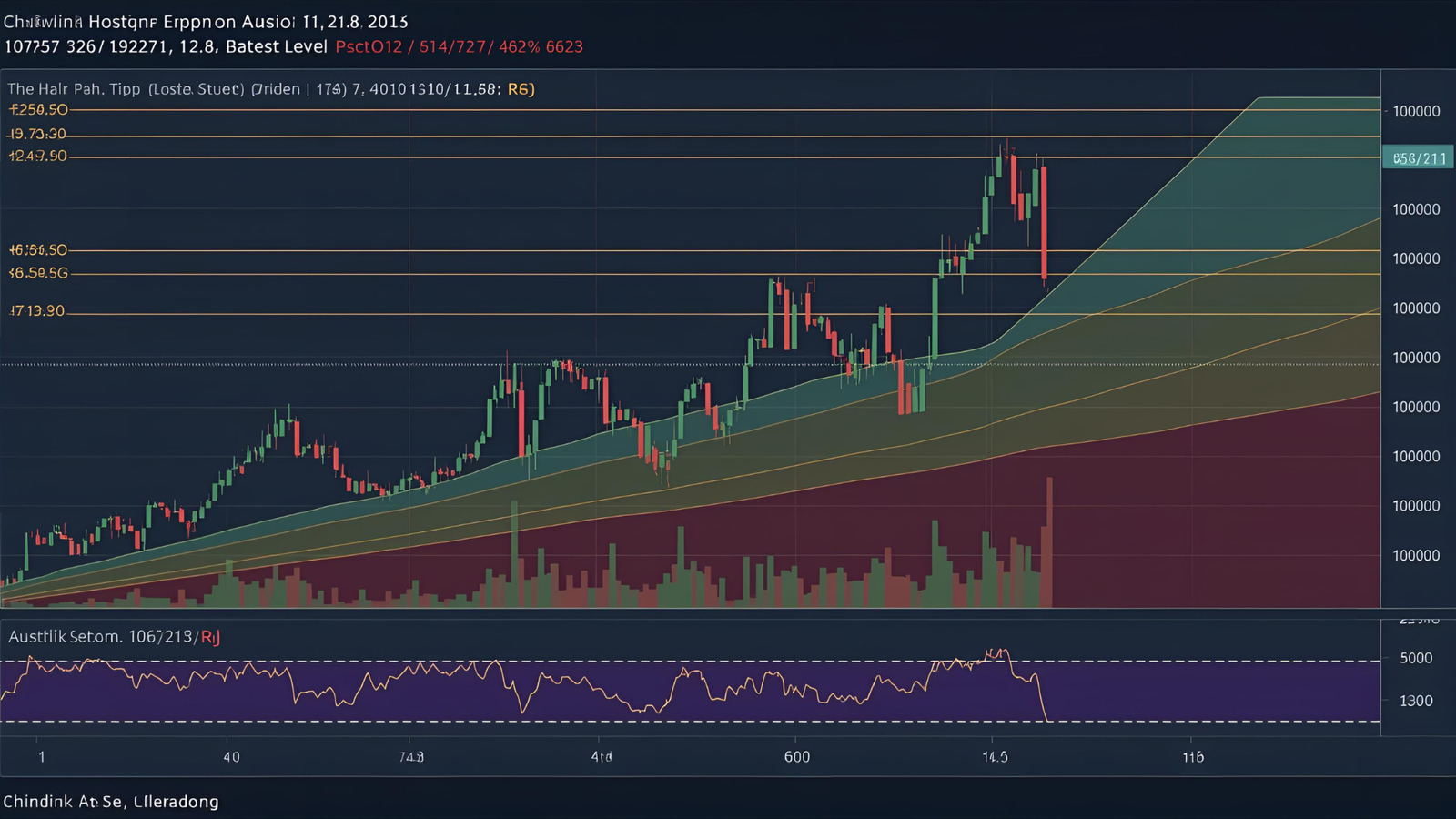
Task: Click the 658/211 current price tag
Action: pos(1418,158)
